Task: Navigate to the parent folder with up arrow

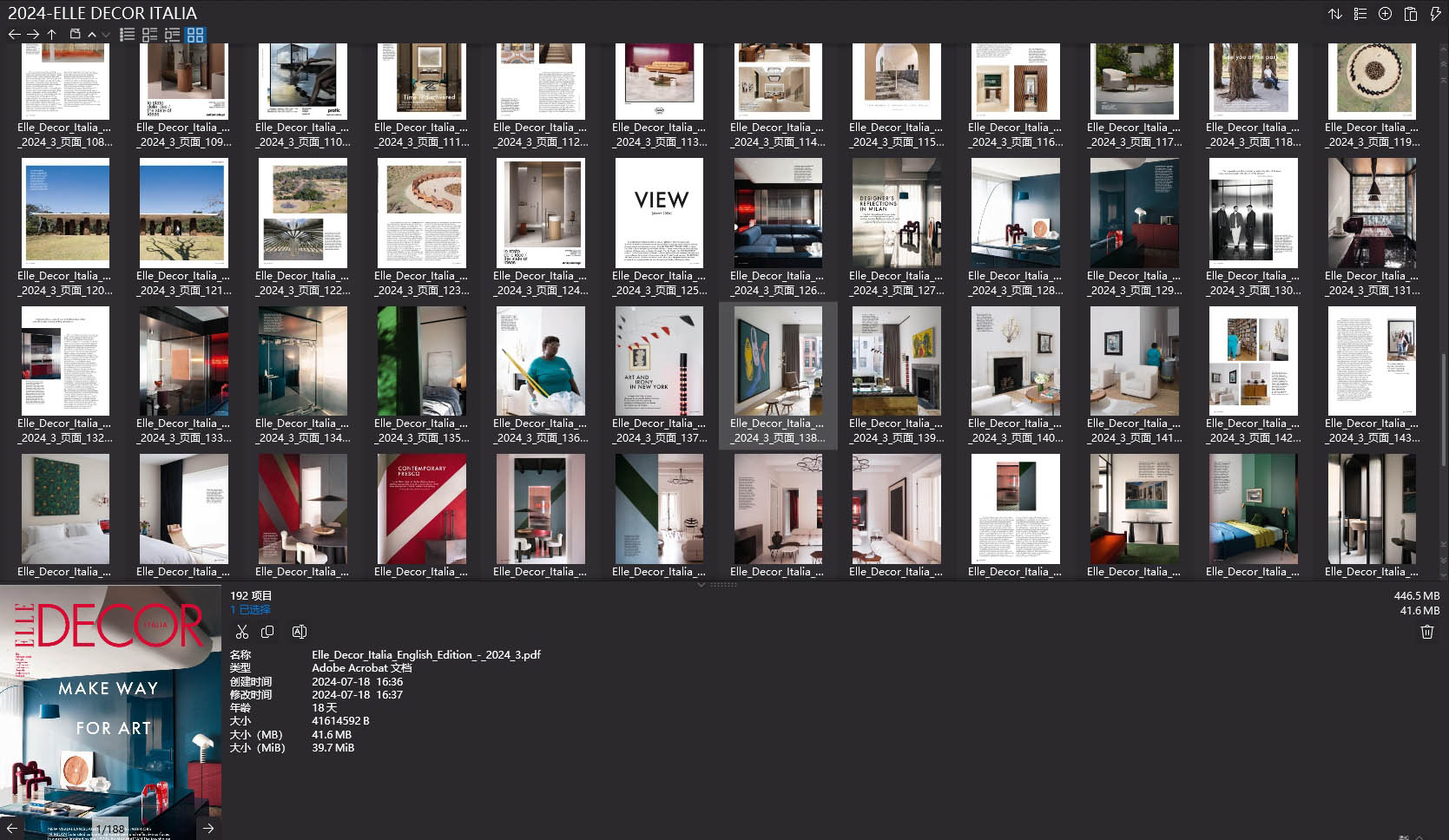Action: [52, 35]
